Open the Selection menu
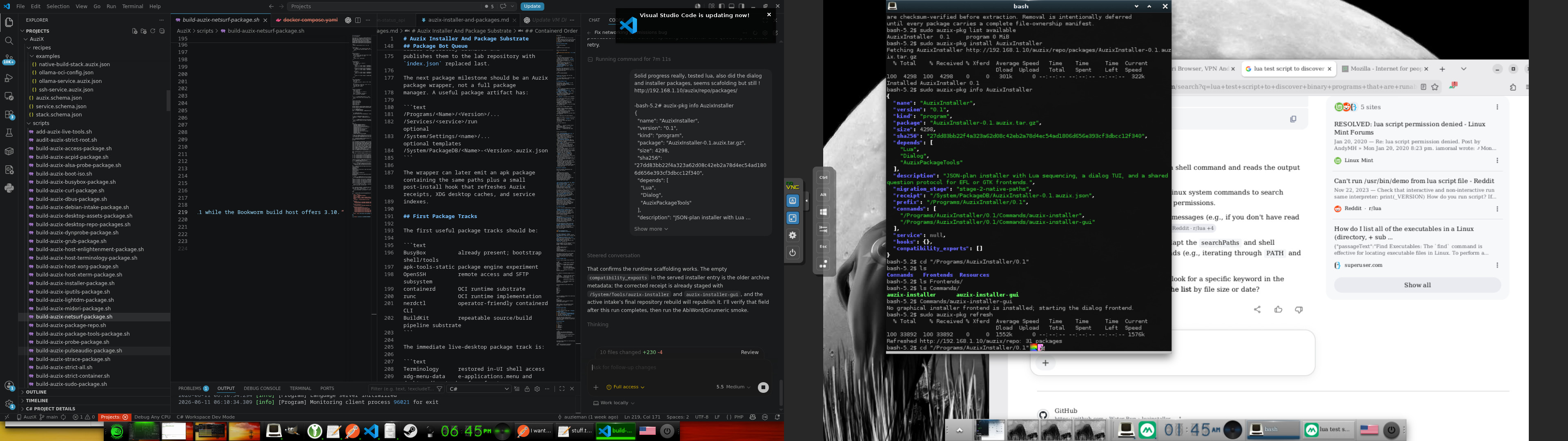 point(58,7)
